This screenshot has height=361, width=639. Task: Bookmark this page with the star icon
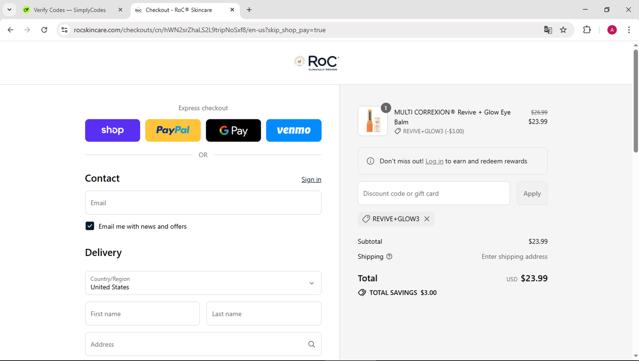click(x=563, y=30)
